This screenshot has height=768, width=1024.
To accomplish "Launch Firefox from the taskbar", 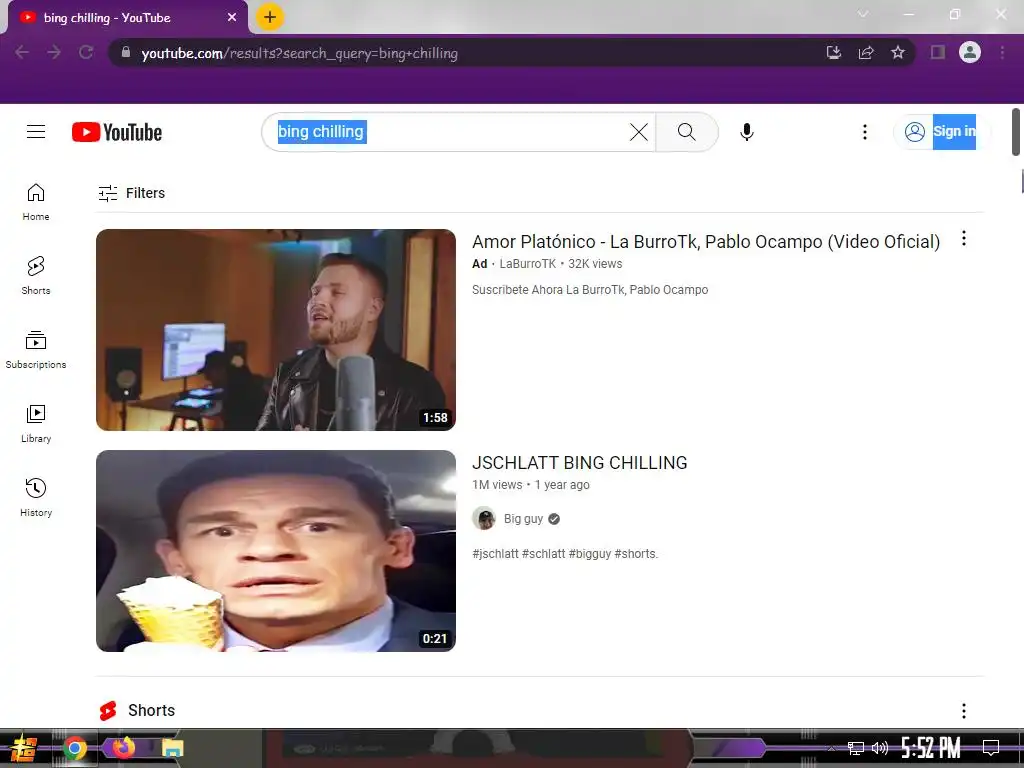I will (x=123, y=747).
